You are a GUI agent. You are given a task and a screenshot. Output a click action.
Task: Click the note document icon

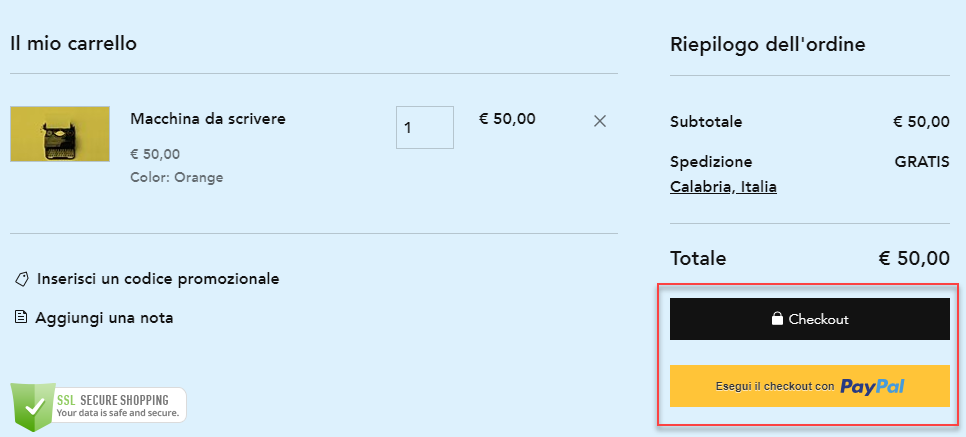21,318
